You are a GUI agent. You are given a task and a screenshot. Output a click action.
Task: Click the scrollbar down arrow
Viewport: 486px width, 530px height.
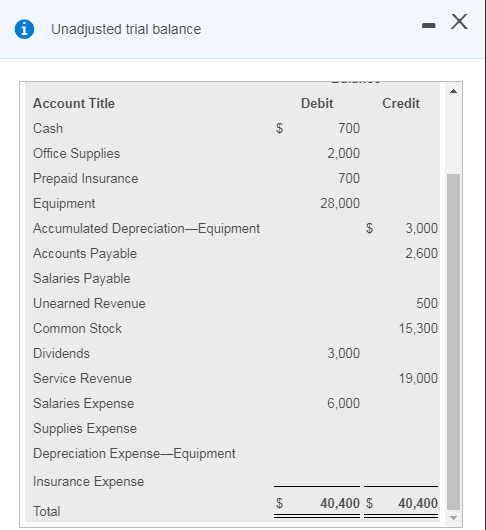click(454, 517)
